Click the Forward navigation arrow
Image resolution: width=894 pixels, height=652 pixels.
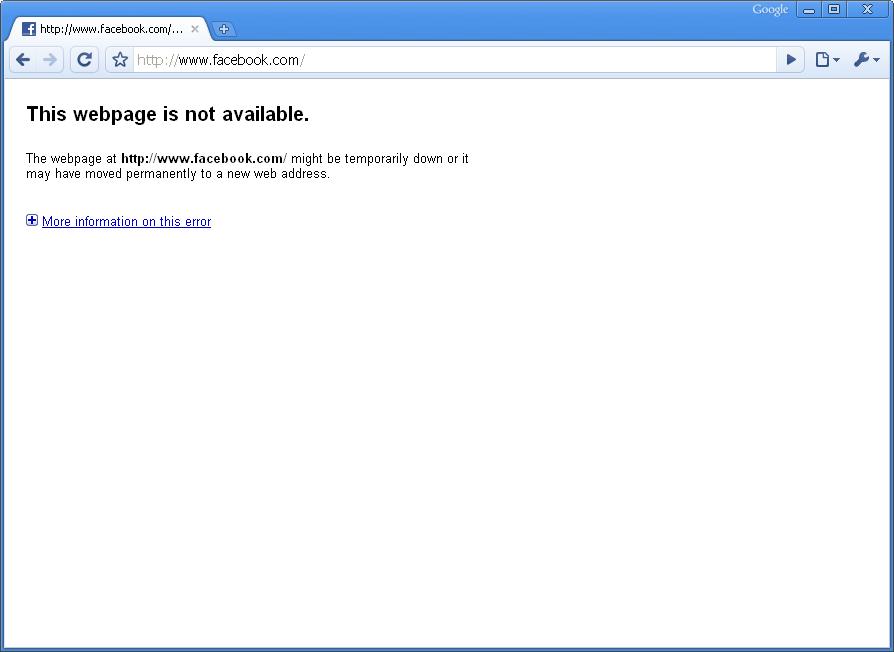pyautogui.click(x=50, y=60)
